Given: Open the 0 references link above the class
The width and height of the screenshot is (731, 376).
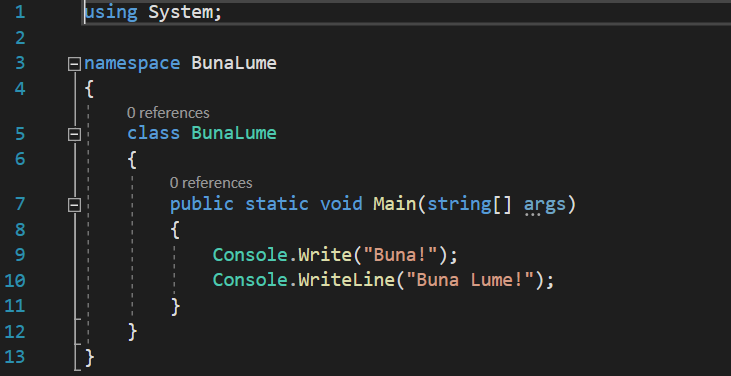Looking at the screenshot, I should point(168,113).
